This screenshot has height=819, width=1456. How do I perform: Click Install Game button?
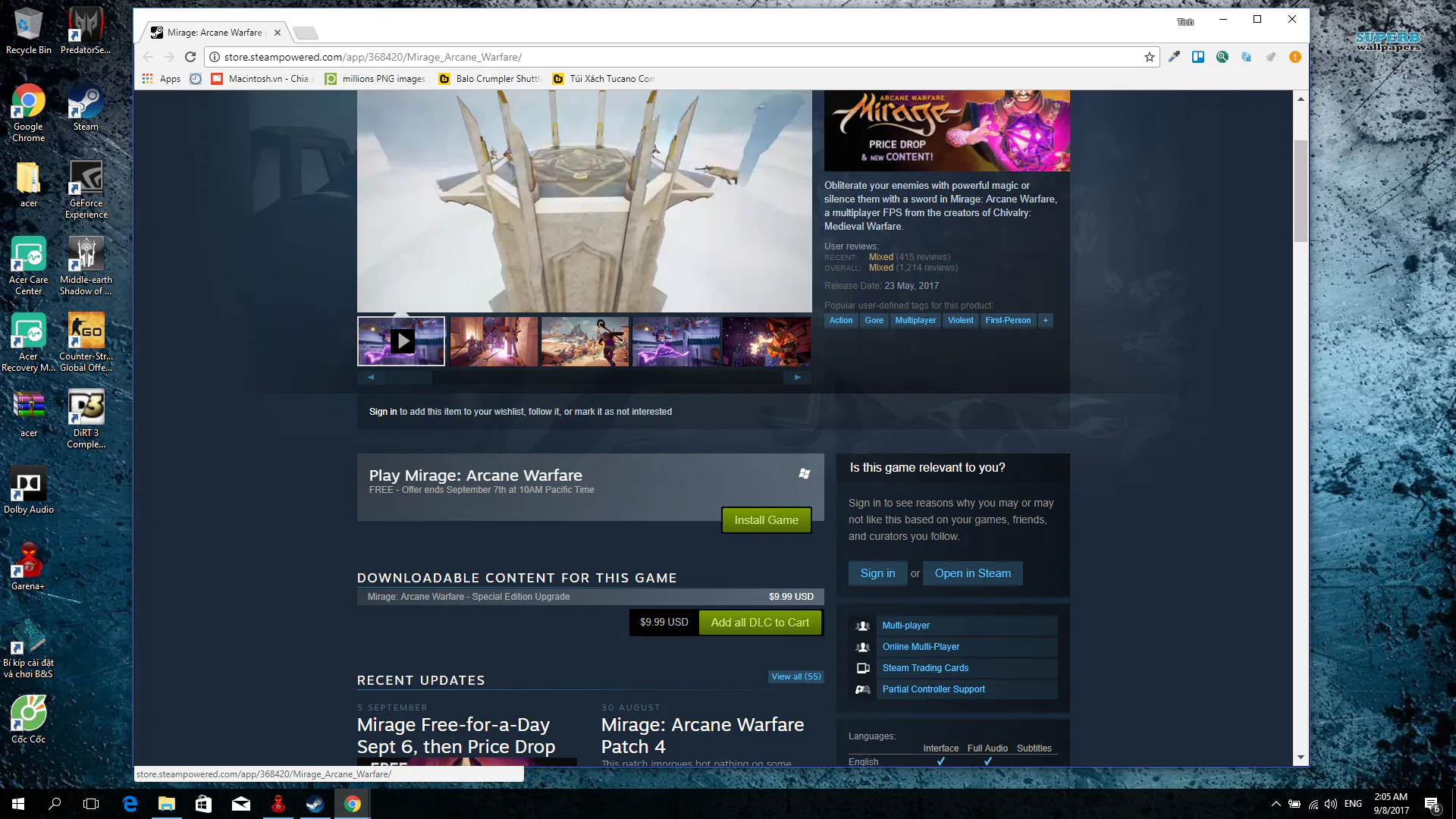pyautogui.click(x=766, y=520)
